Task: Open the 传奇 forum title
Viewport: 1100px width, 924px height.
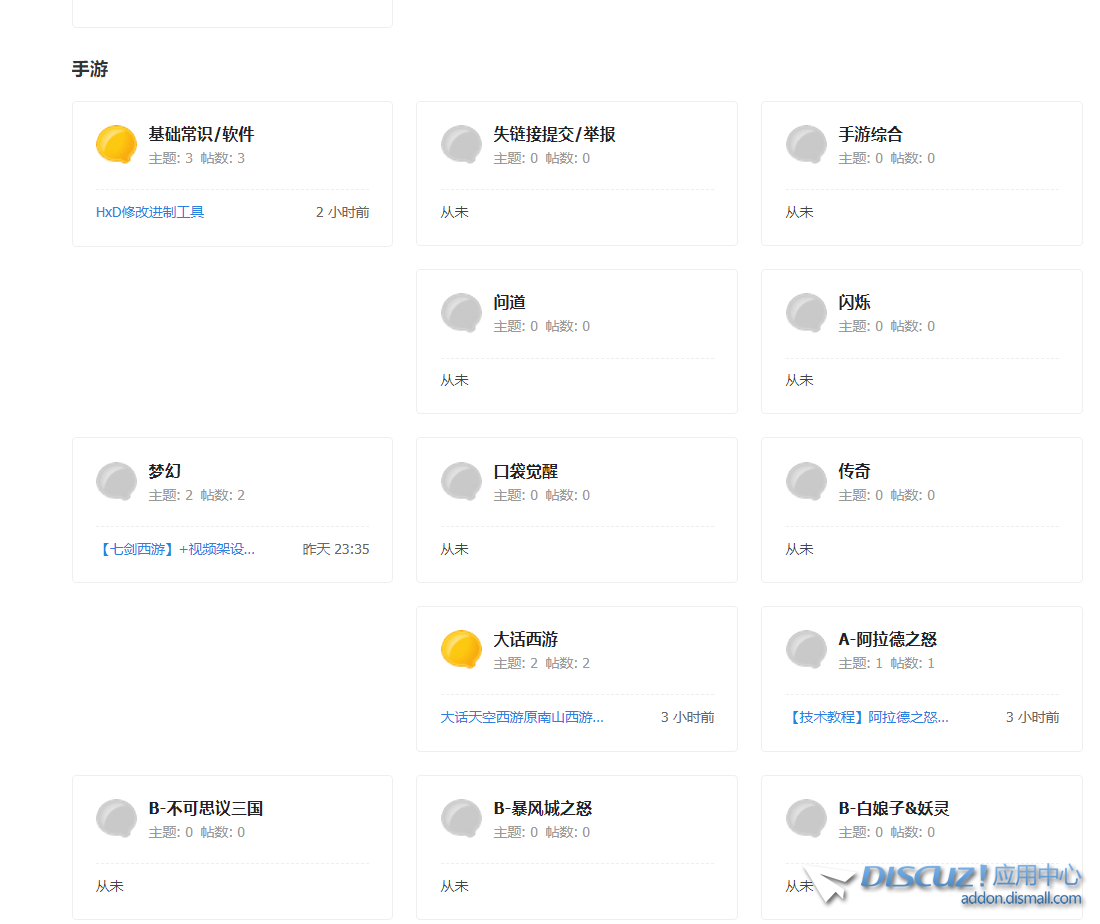Action: [854, 471]
